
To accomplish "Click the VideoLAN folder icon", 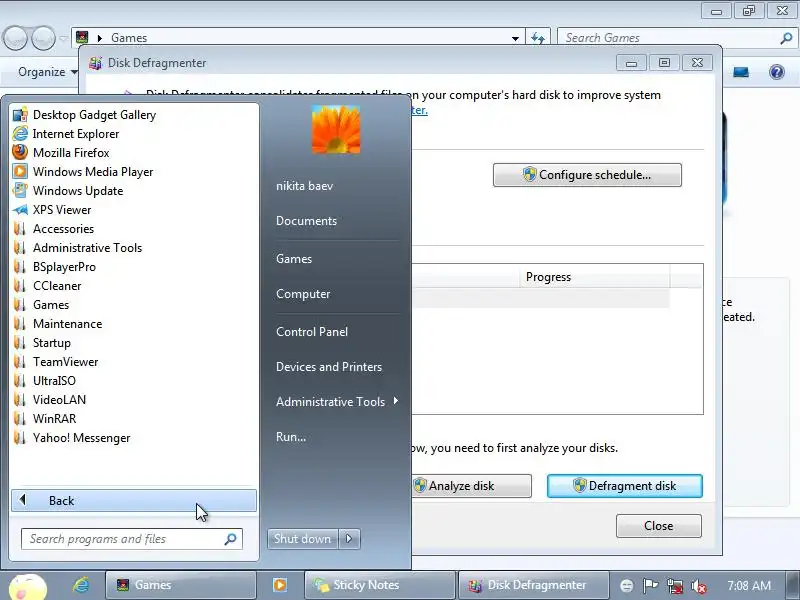I will (20, 399).
